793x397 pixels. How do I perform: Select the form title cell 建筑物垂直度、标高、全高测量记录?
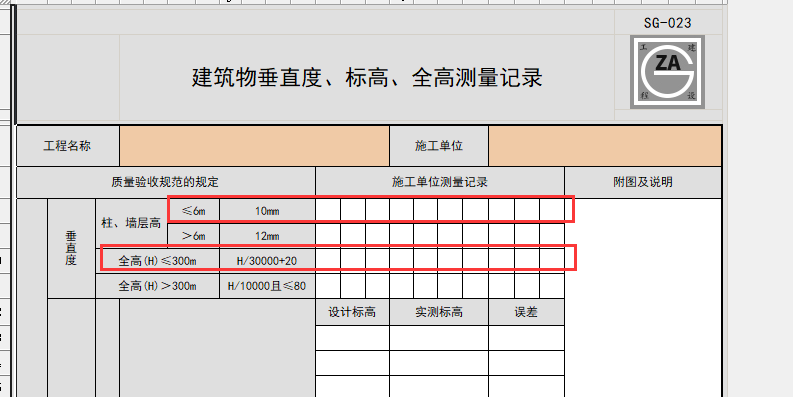367,78
